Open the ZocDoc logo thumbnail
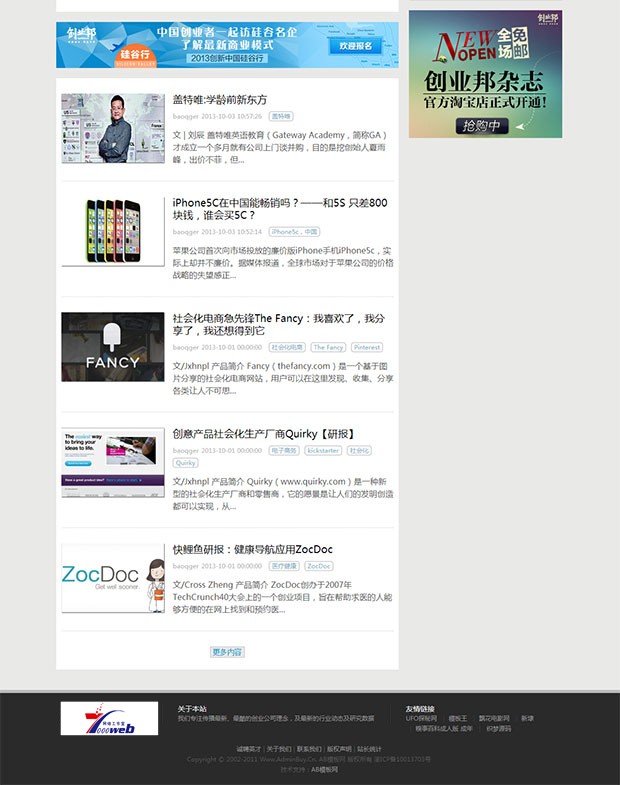The height and width of the screenshot is (785, 620). click(x=113, y=578)
